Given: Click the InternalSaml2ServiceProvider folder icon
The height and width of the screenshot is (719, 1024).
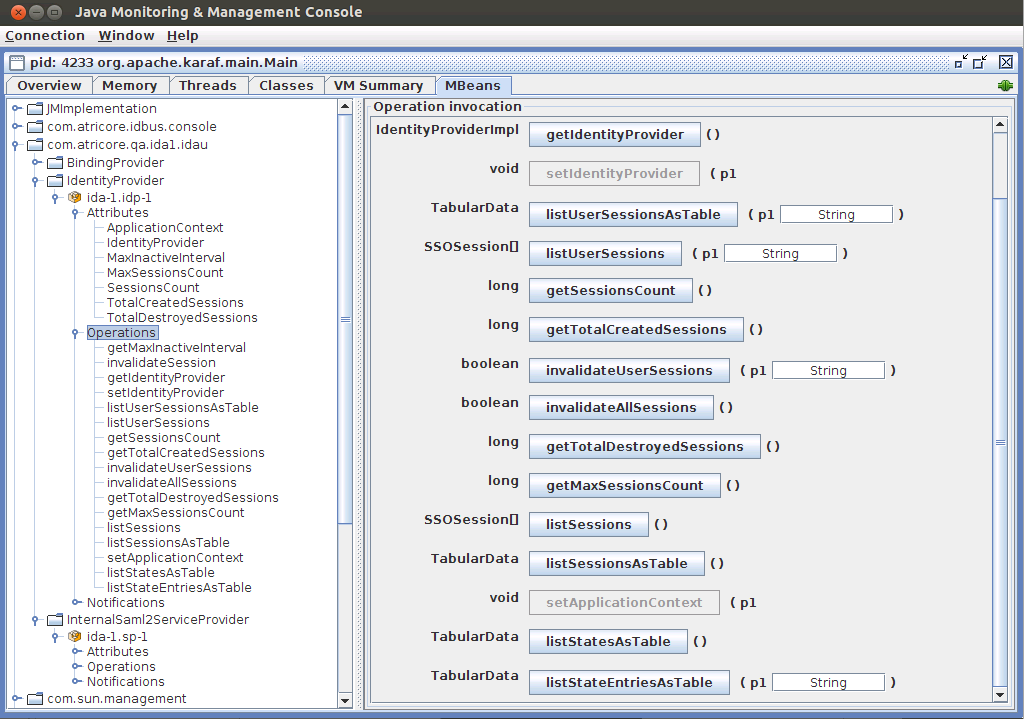Looking at the screenshot, I should [56, 620].
